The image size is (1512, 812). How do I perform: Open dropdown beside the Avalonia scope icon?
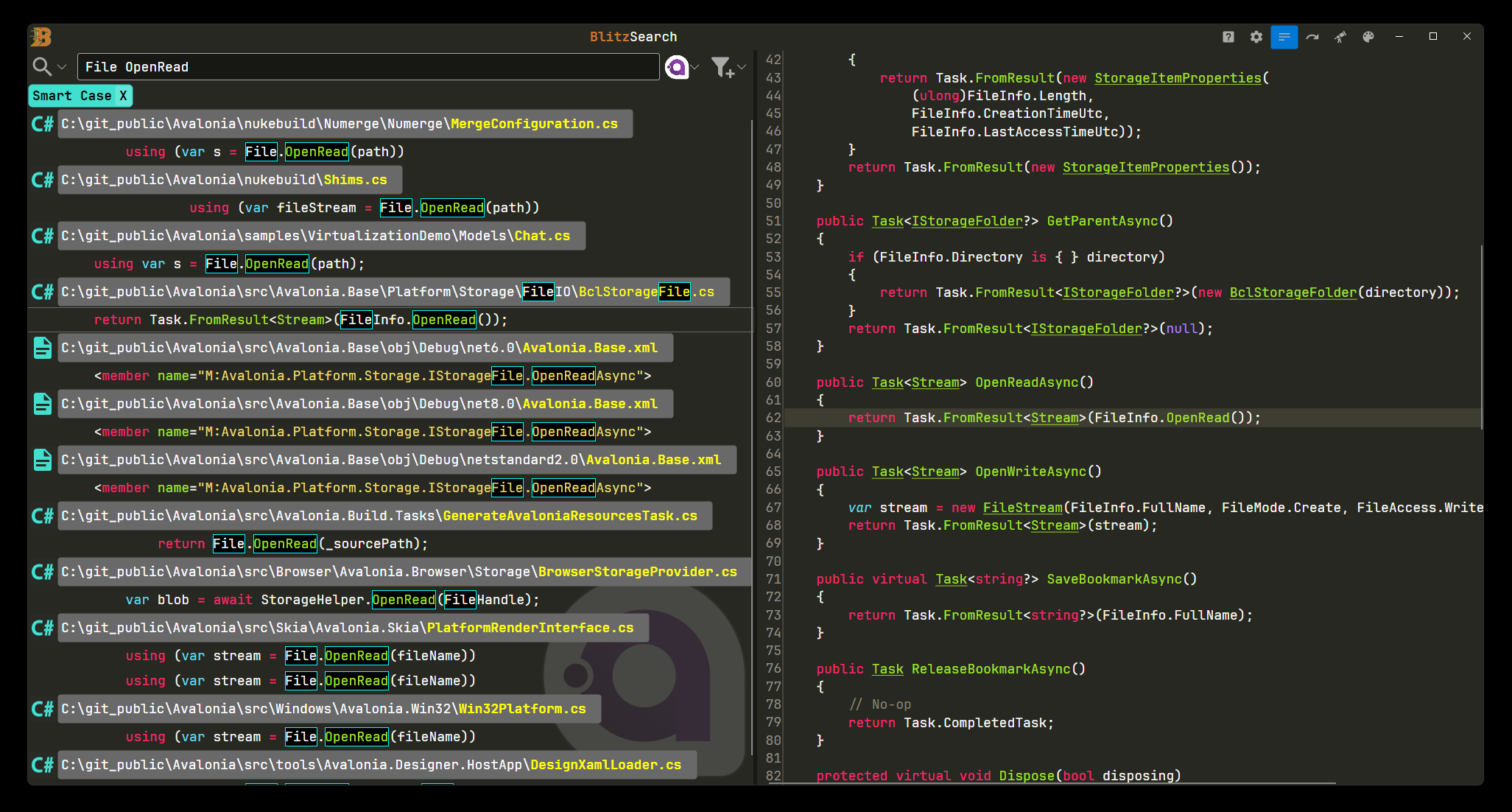tap(695, 67)
